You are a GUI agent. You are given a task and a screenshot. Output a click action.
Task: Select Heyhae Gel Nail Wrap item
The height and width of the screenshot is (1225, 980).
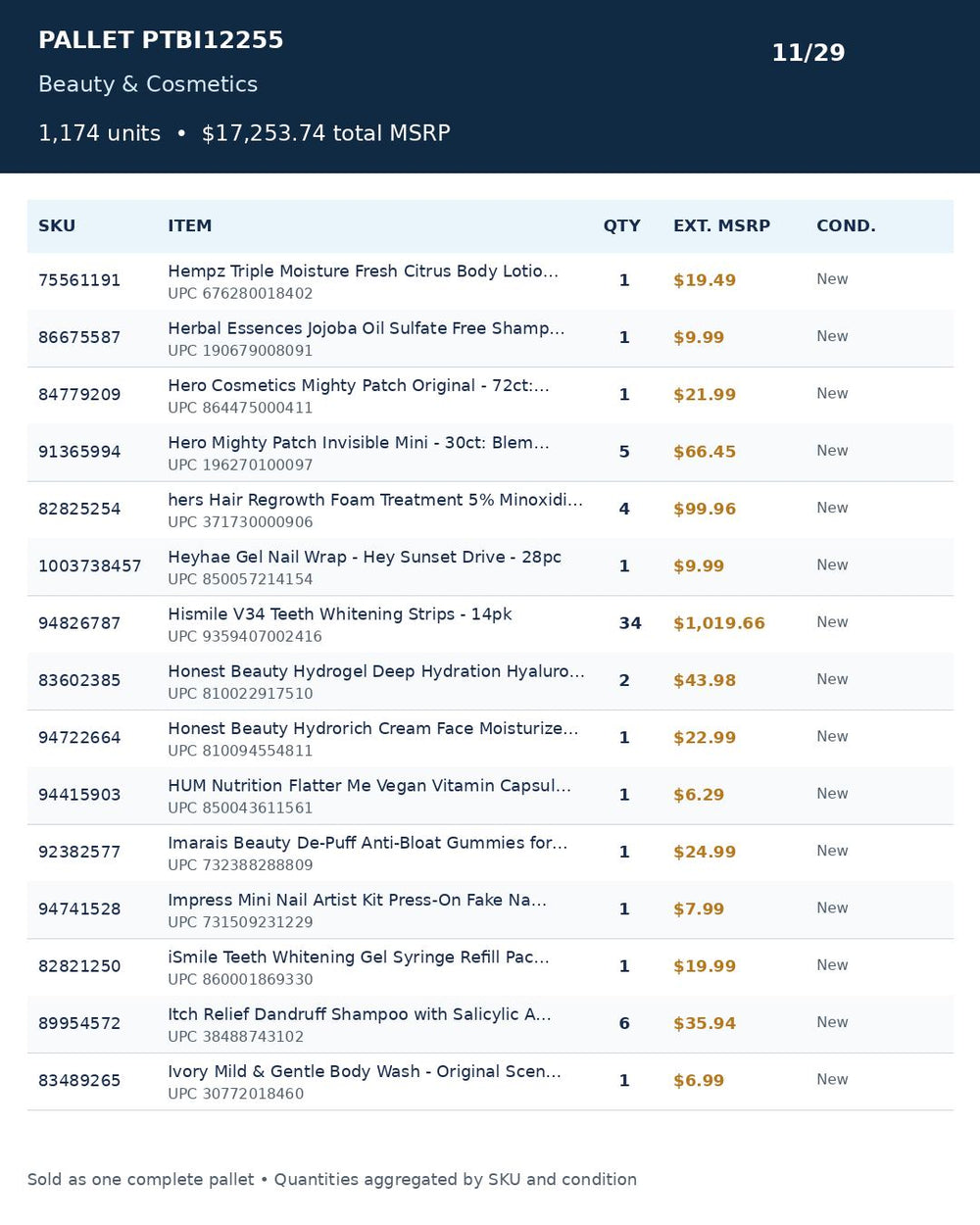point(365,558)
